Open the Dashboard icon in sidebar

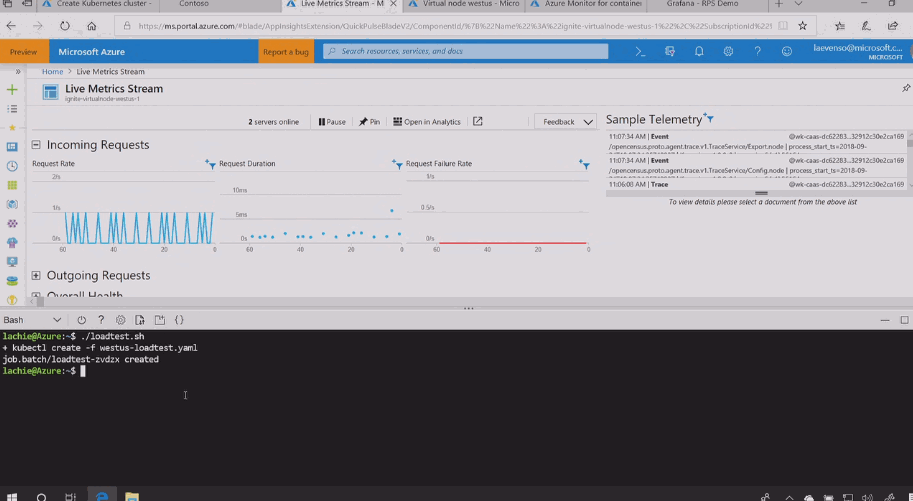tap(12, 147)
